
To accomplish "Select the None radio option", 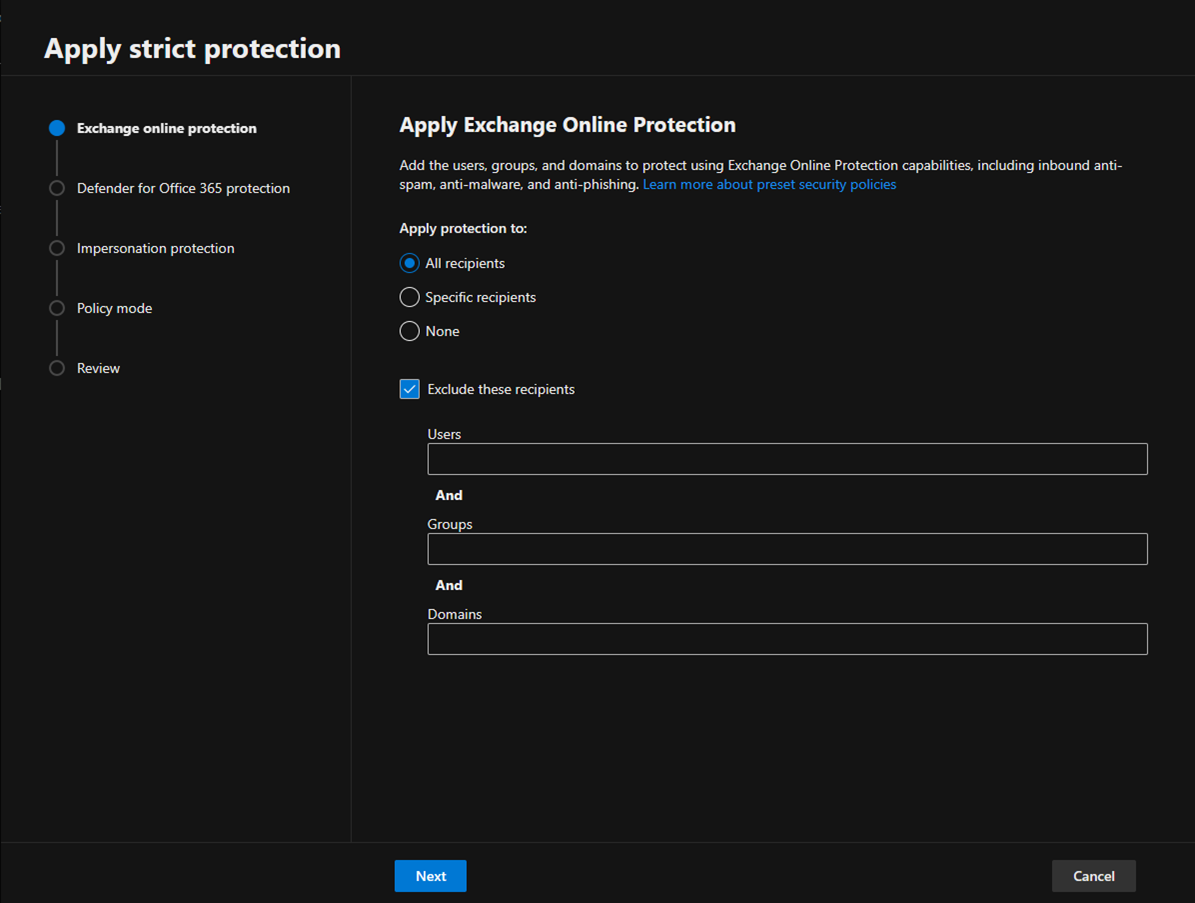I will tap(409, 331).
